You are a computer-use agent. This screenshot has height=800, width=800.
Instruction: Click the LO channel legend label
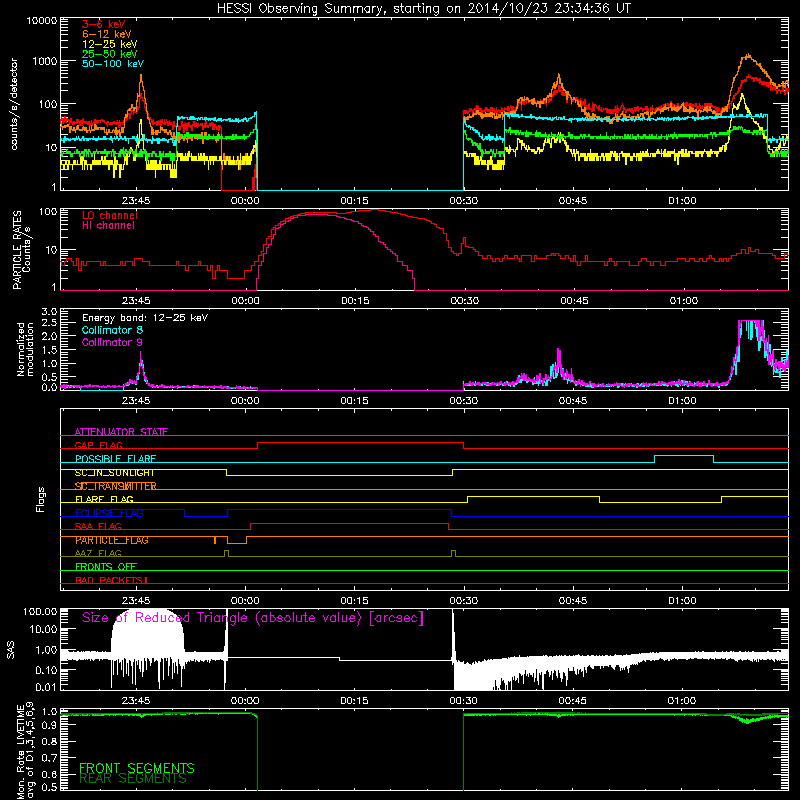(110, 215)
